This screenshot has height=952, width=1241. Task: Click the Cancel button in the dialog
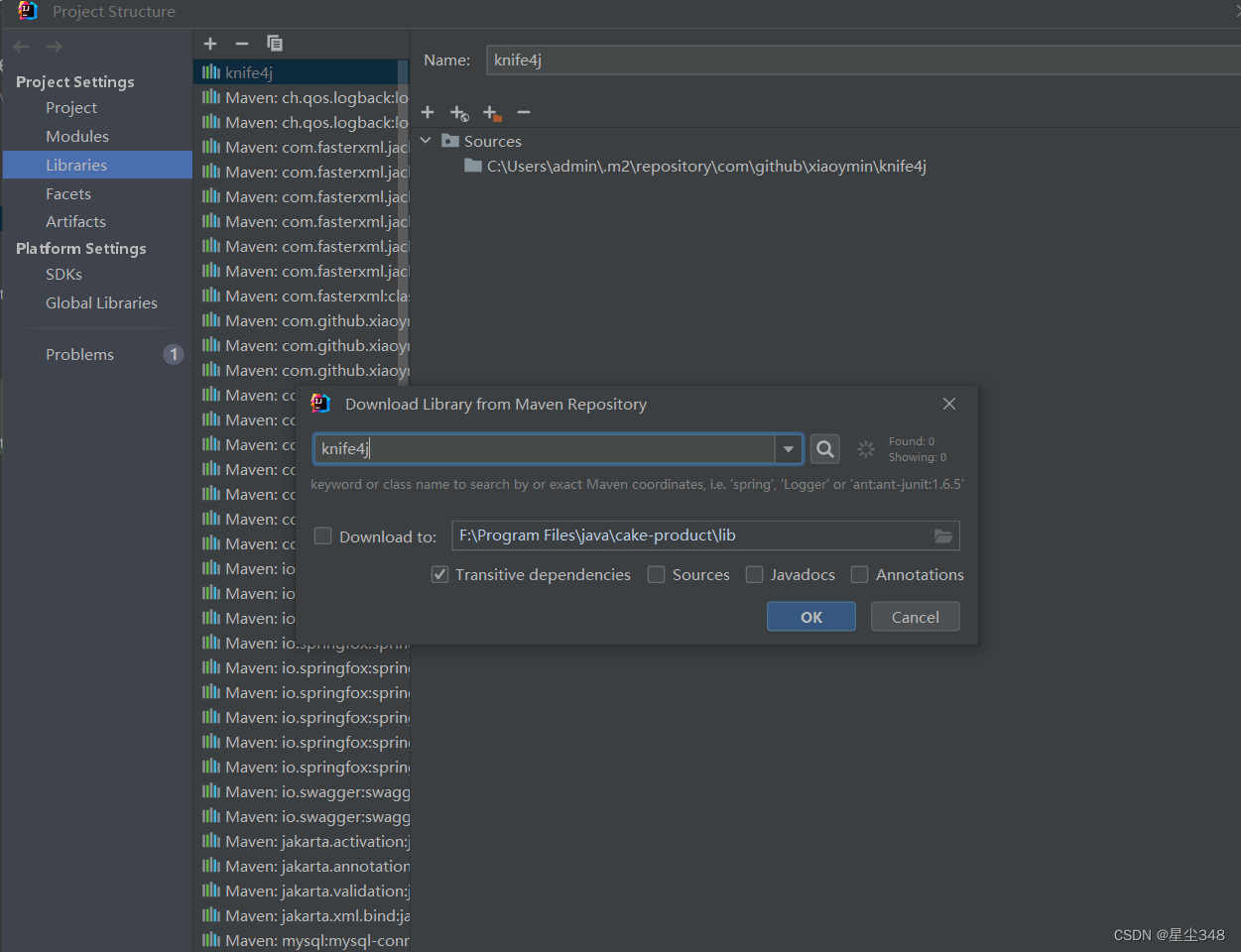(914, 616)
